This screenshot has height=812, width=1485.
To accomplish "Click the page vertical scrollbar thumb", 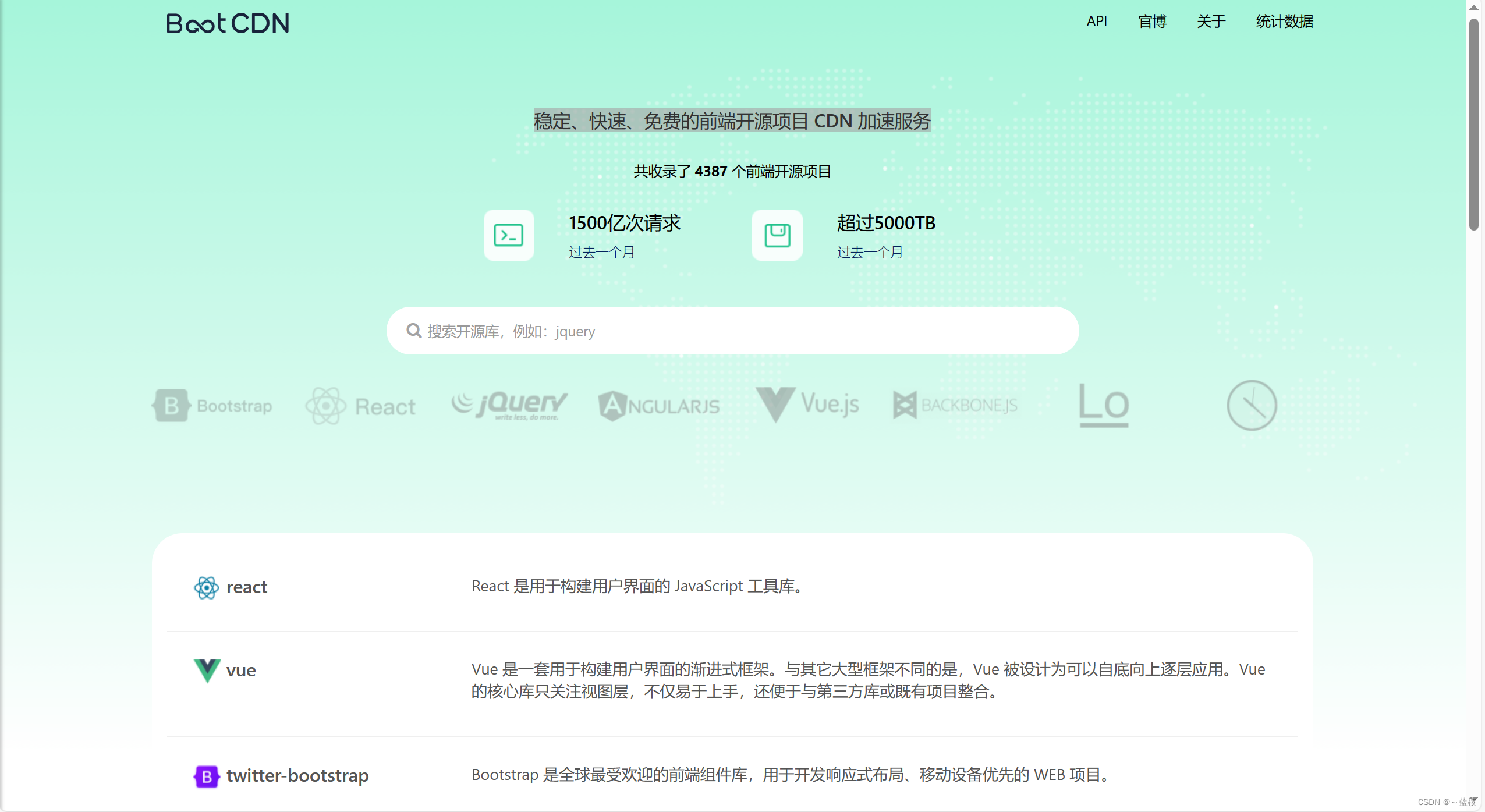I will click(x=1474, y=125).
